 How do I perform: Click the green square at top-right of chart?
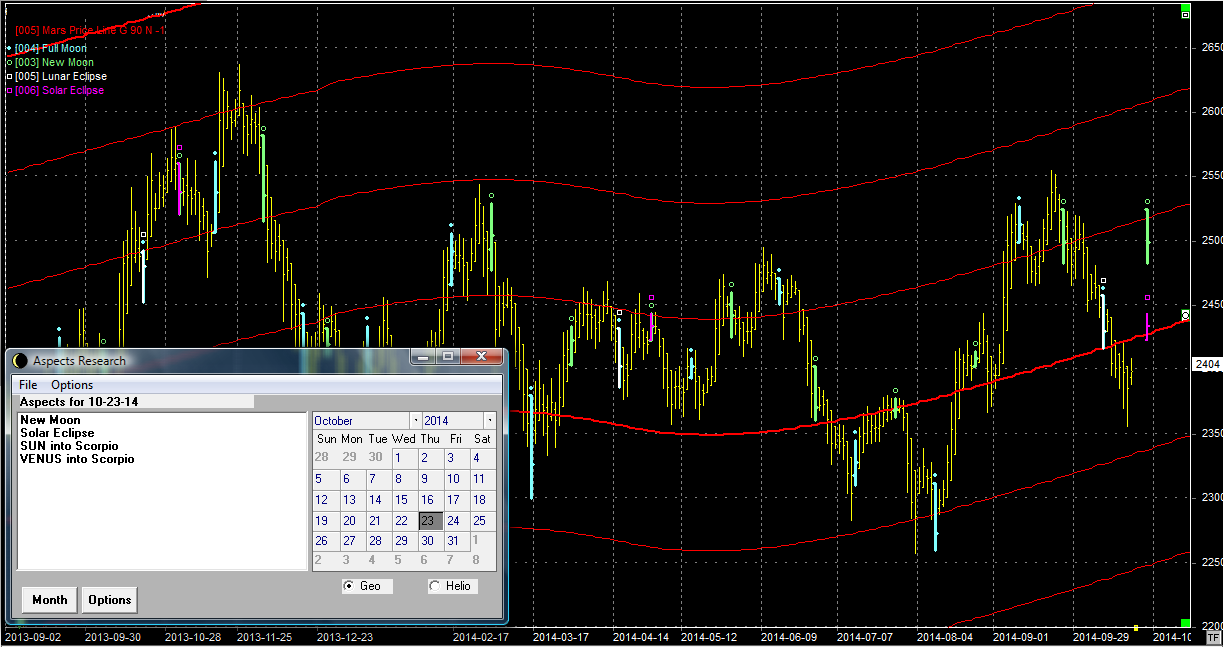[1185, 15]
